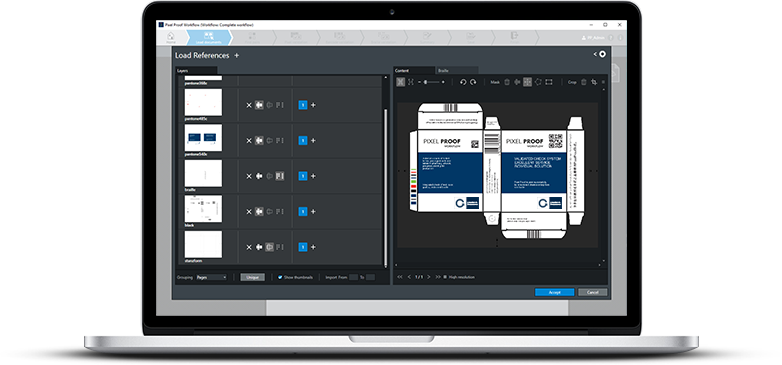Switch to the Braille tab

pos(457,70)
